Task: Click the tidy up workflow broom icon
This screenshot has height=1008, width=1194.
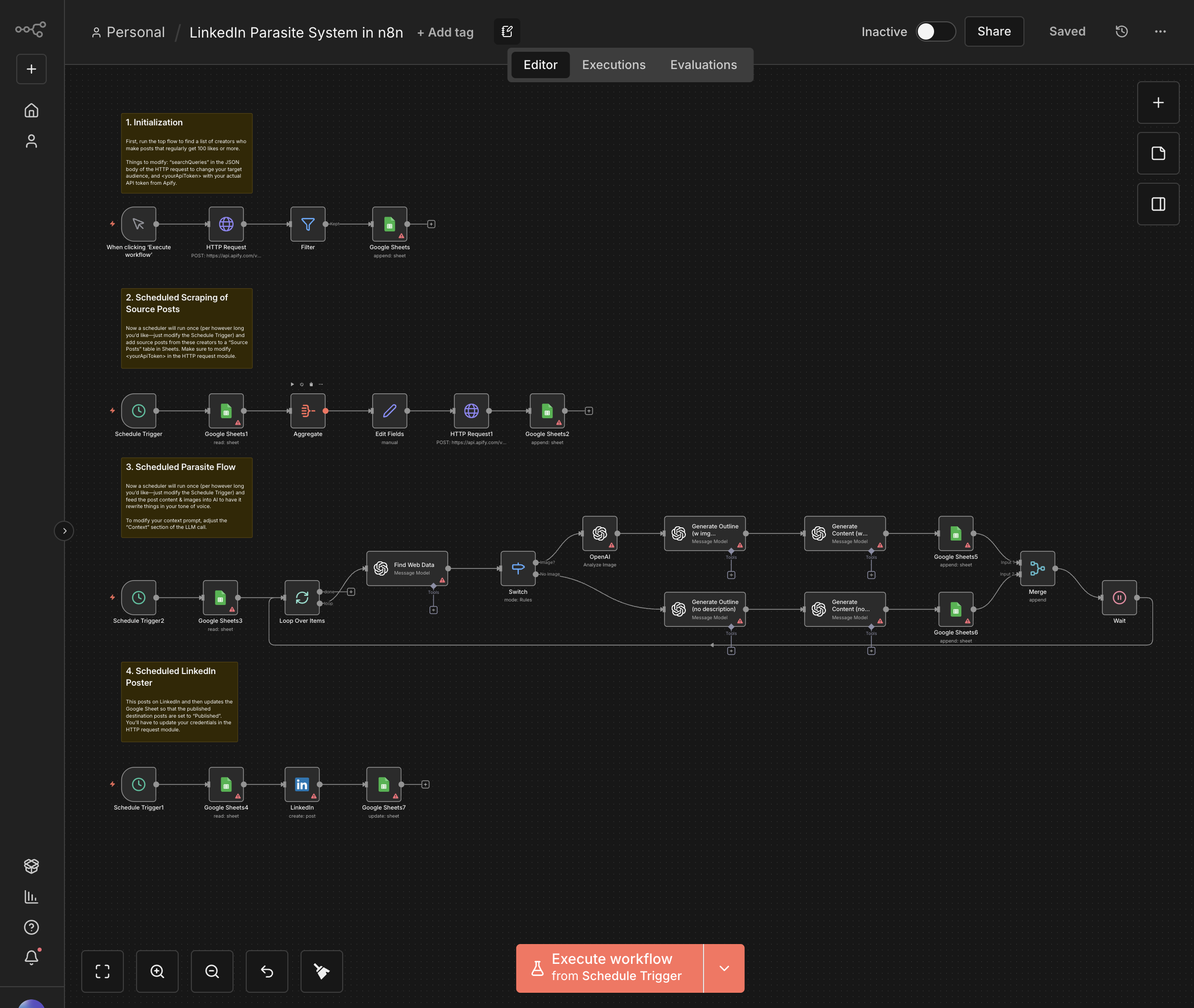Action: pyautogui.click(x=321, y=971)
